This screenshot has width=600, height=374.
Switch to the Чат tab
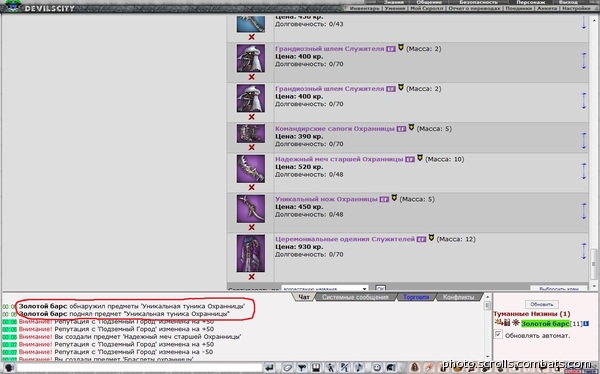pos(304,297)
